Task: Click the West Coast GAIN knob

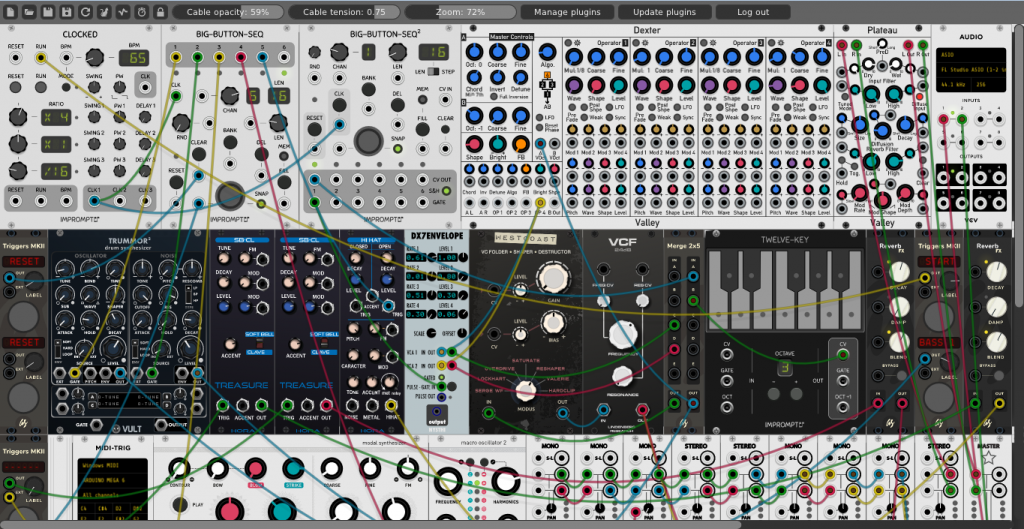Action: click(554, 278)
